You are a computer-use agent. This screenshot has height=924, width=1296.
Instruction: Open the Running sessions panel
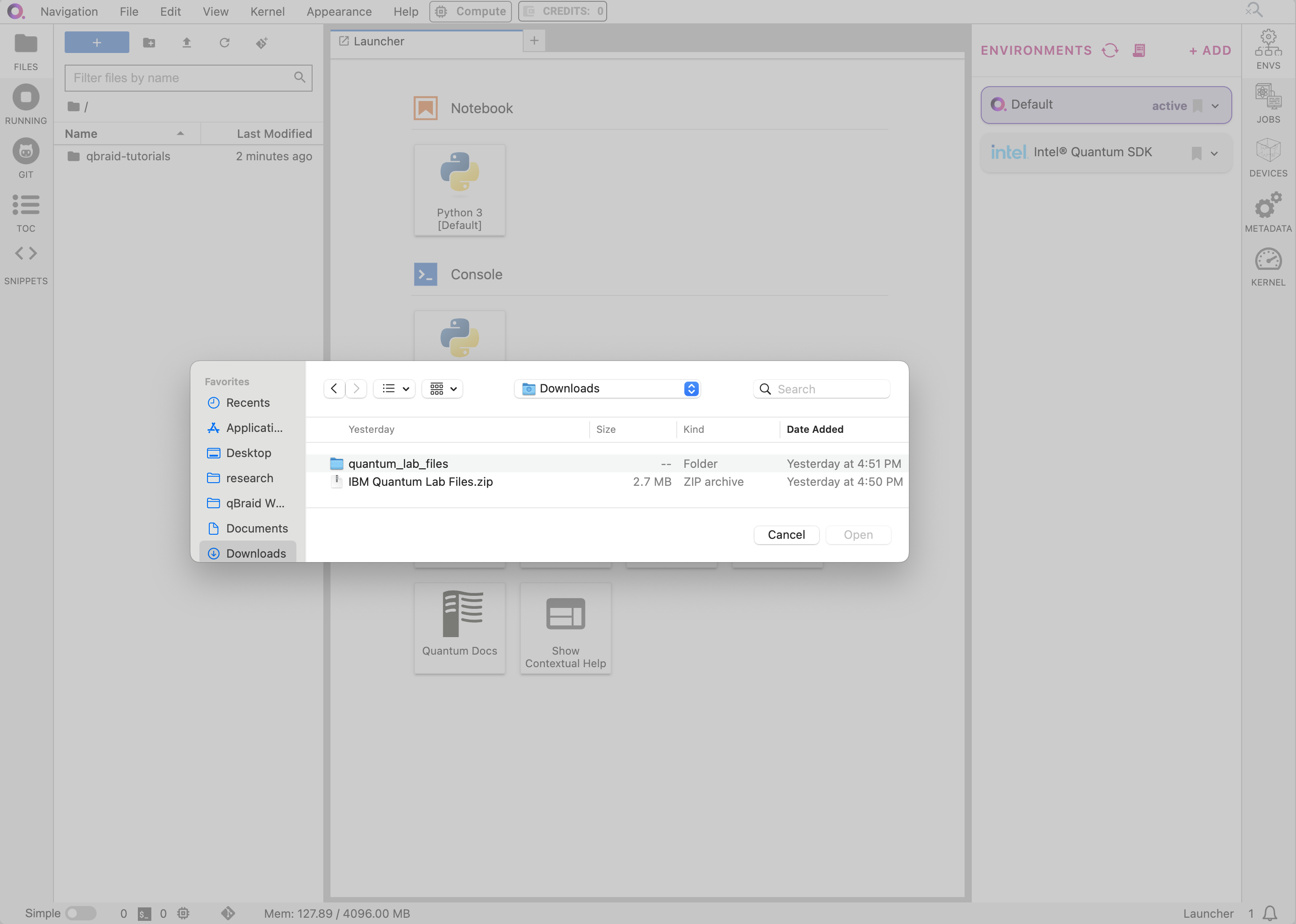point(26,105)
